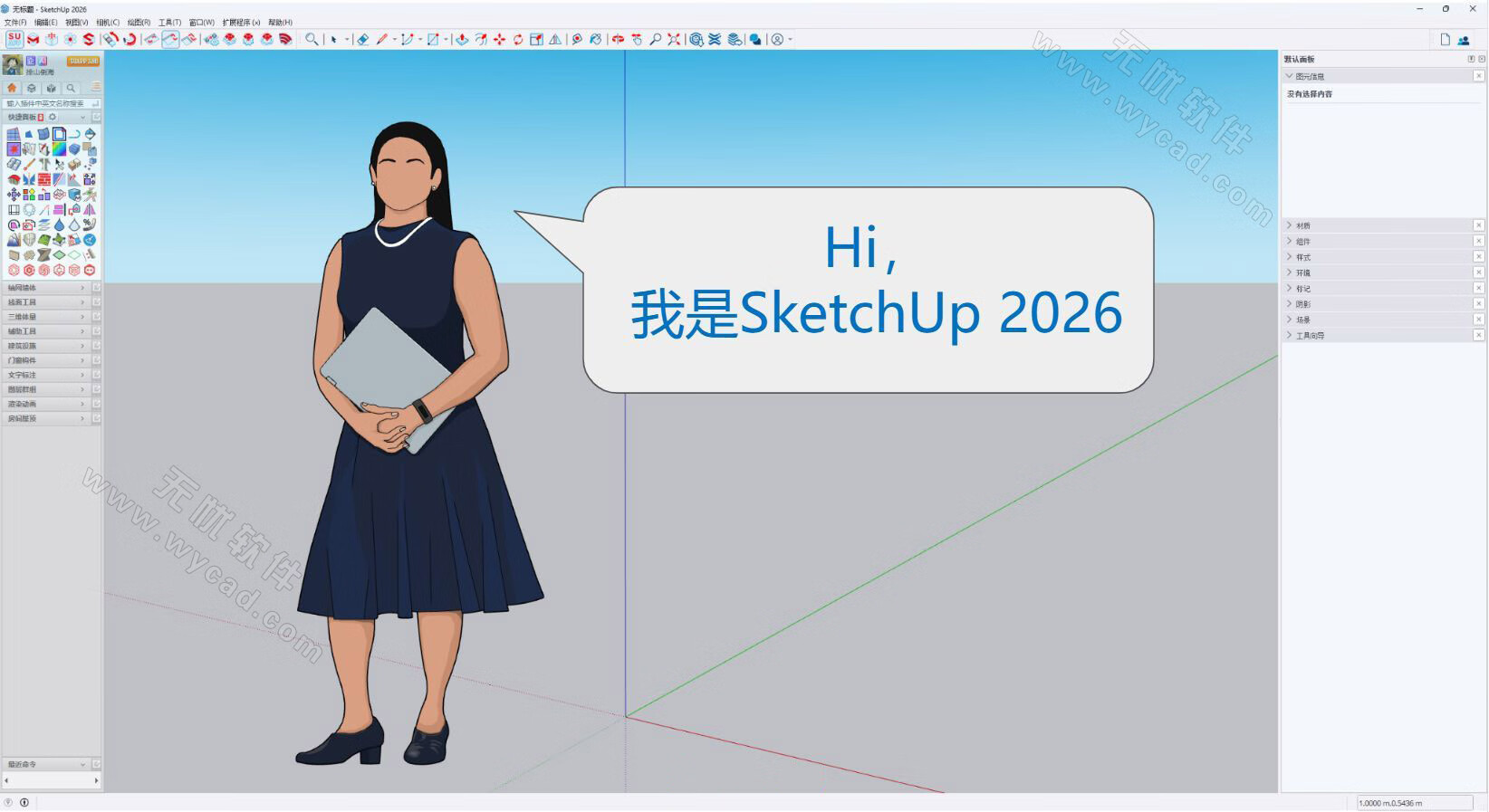Click the Zoom Extents tool

[x=674, y=39]
